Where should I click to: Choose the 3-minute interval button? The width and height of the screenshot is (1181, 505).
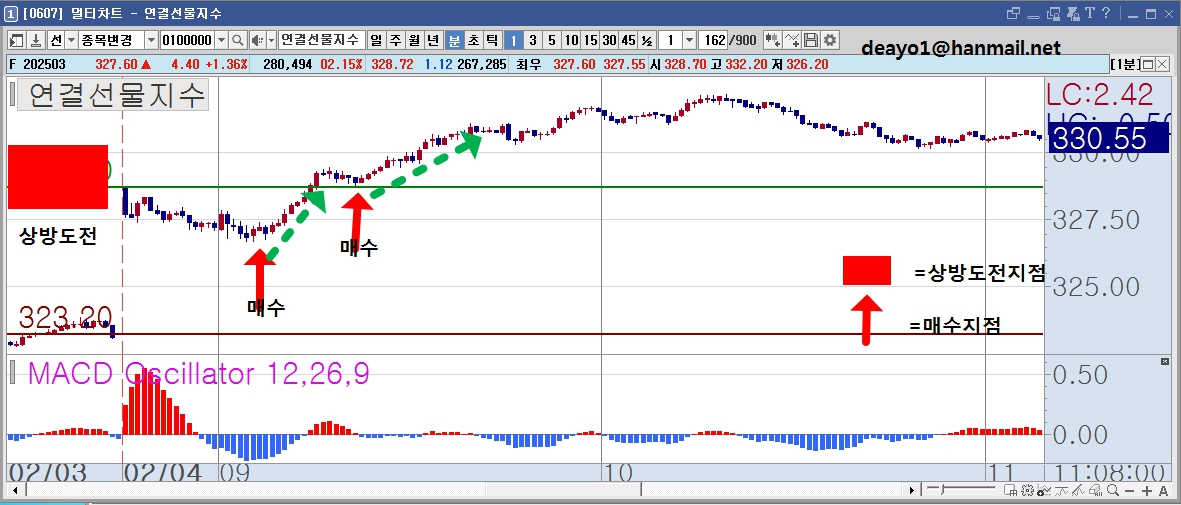point(533,40)
